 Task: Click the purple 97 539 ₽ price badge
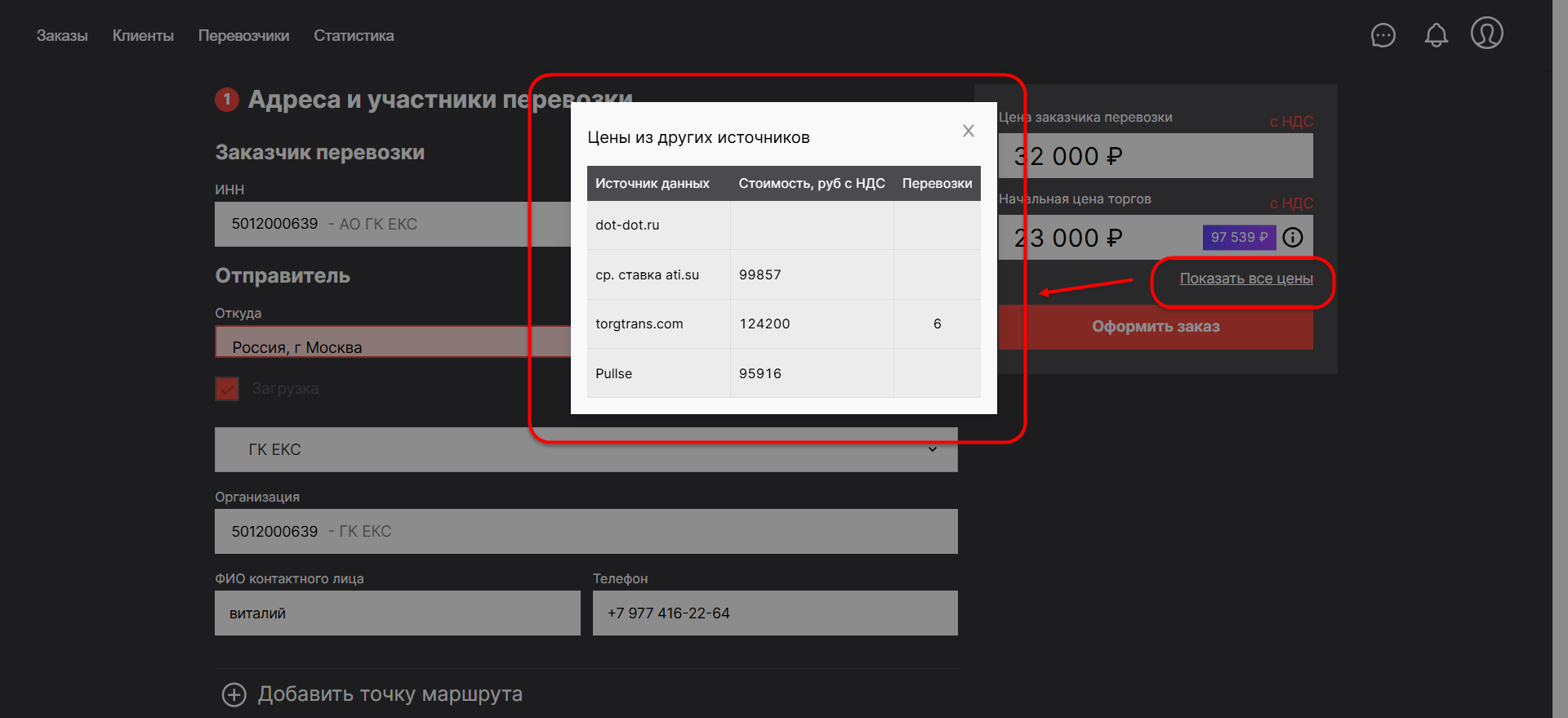tap(1238, 238)
